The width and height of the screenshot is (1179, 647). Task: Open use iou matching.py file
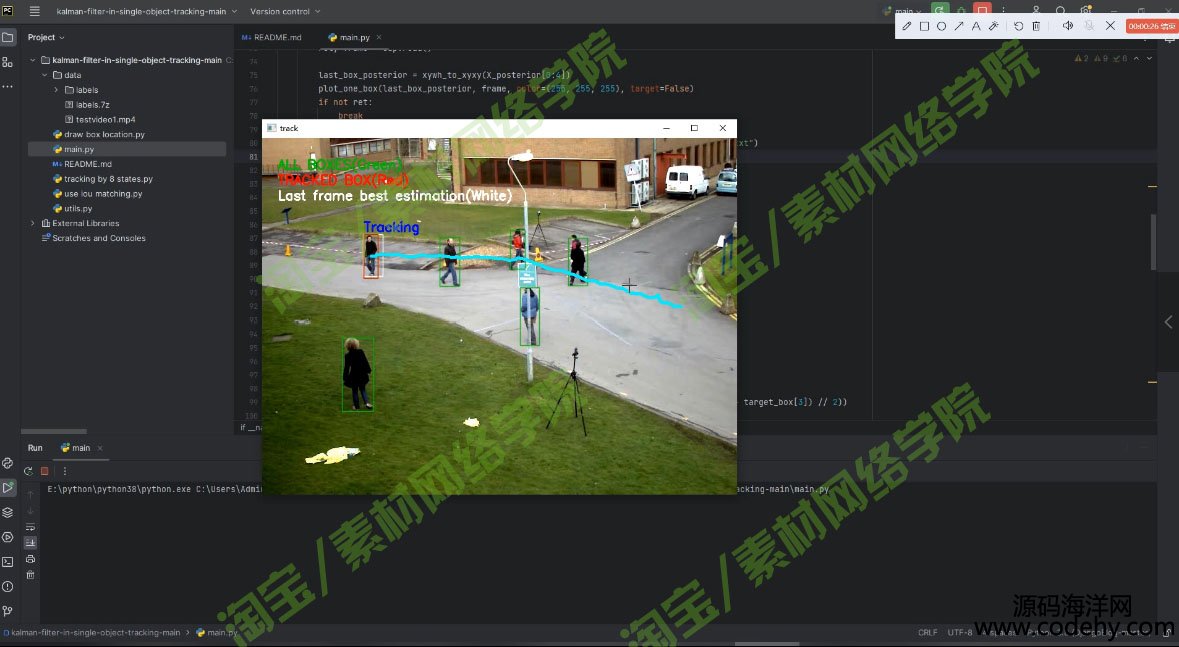[x=97, y=193]
